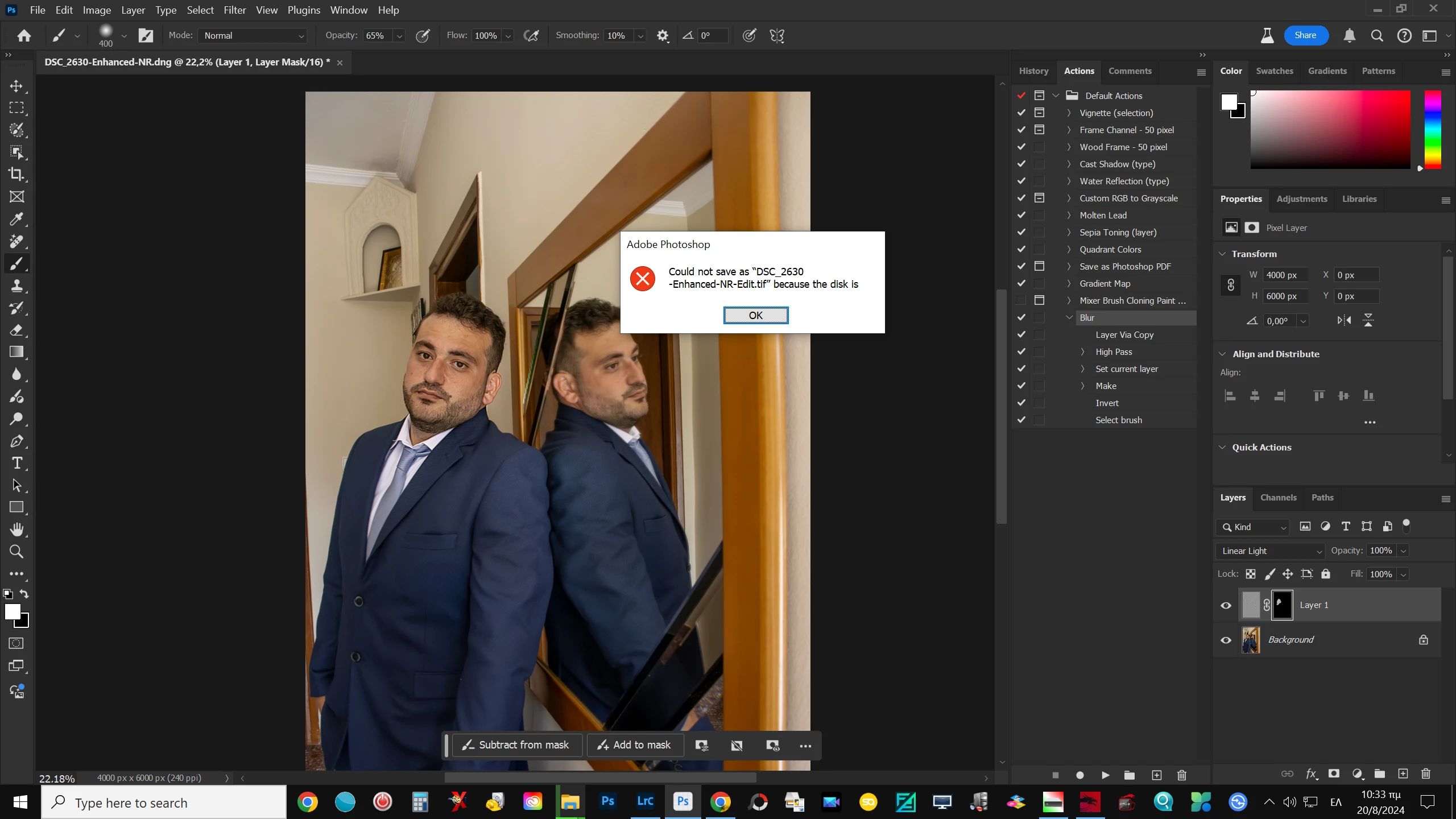Select the Eraser tool
Viewport: 1456px width, 819px height.
pos(16,330)
